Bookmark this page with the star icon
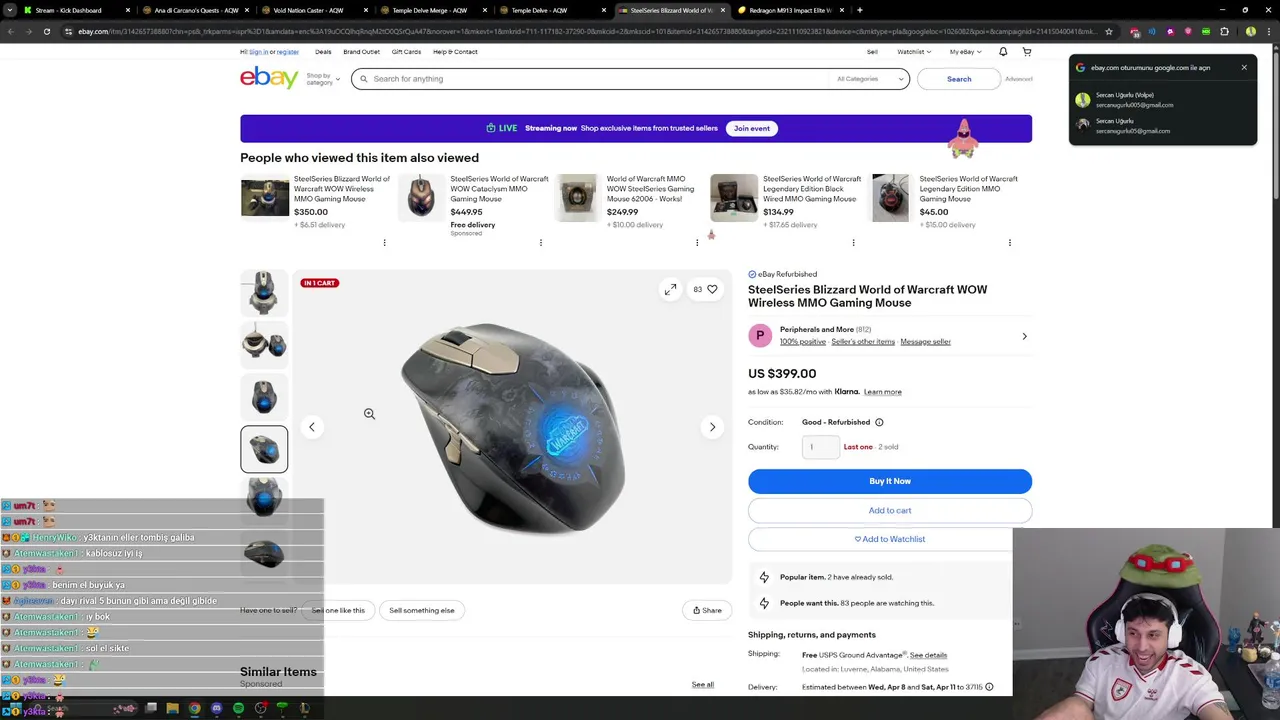Screen dimensions: 1280x720 pos(1108,31)
